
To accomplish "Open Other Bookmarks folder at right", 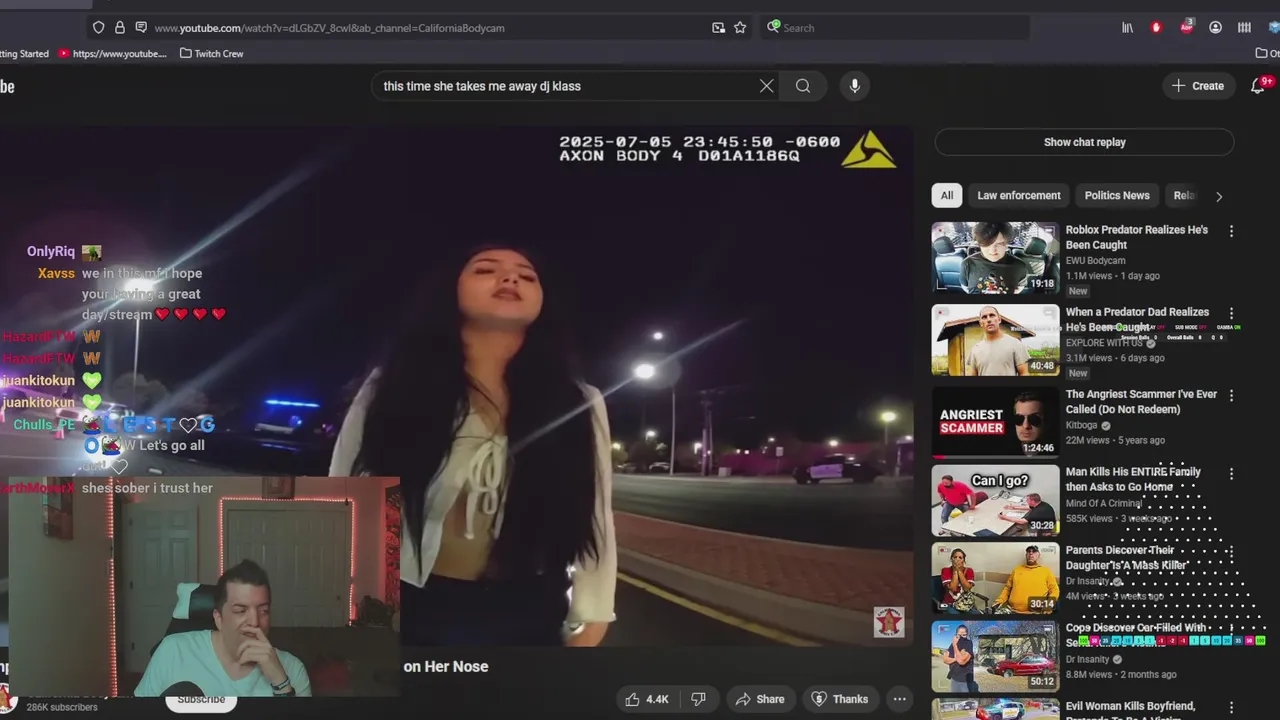I will 1267,54.
